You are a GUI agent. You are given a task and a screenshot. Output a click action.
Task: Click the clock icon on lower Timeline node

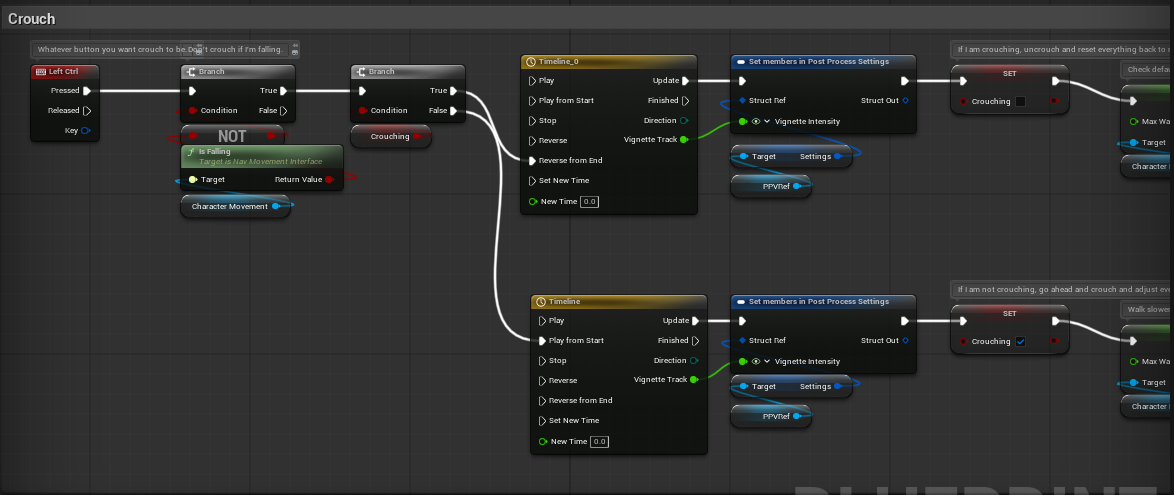click(x=542, y=302)
